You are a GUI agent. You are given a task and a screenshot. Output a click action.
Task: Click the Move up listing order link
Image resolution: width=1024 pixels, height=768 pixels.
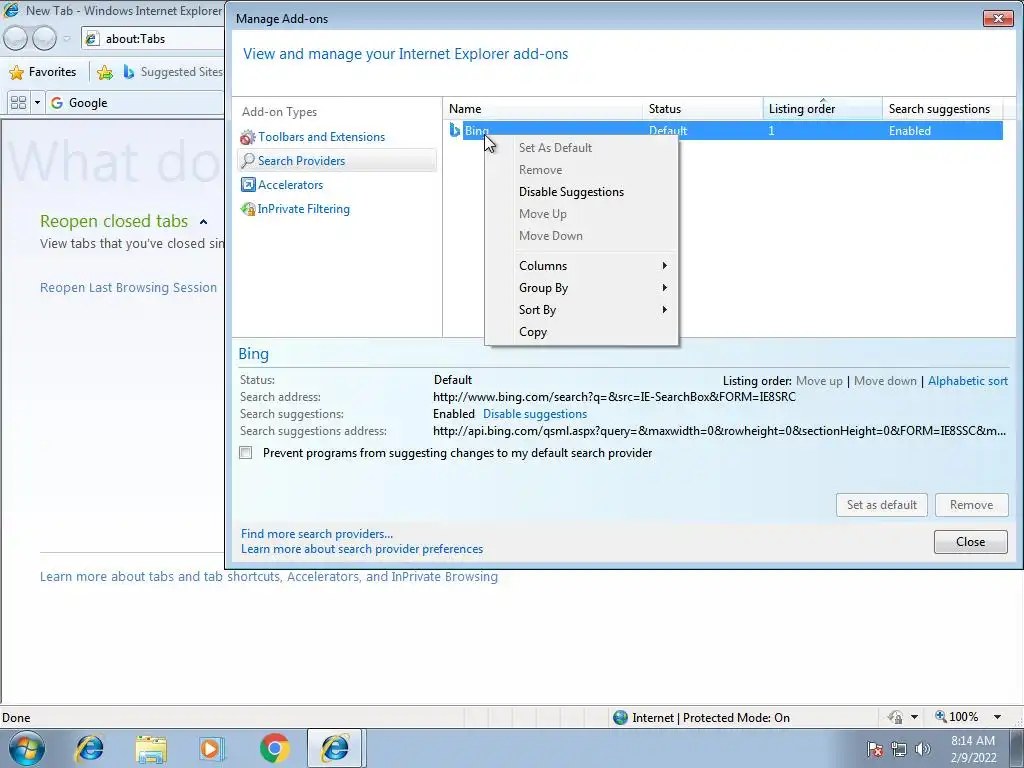pos(819,381)
